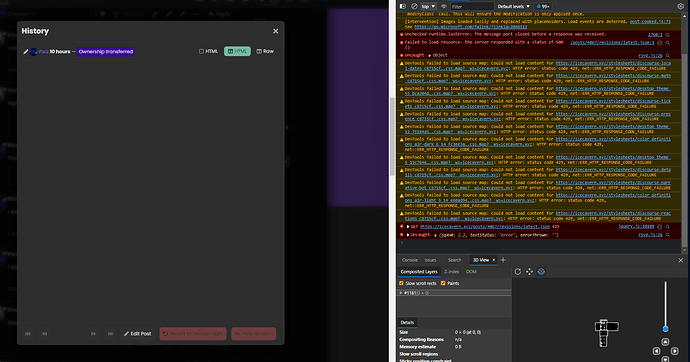Image resolution: width=690 pixels, height=362 pixels.
Task: Switch to the Issues drawer tab
Action: pyautogui.click(x=430, y=260)
